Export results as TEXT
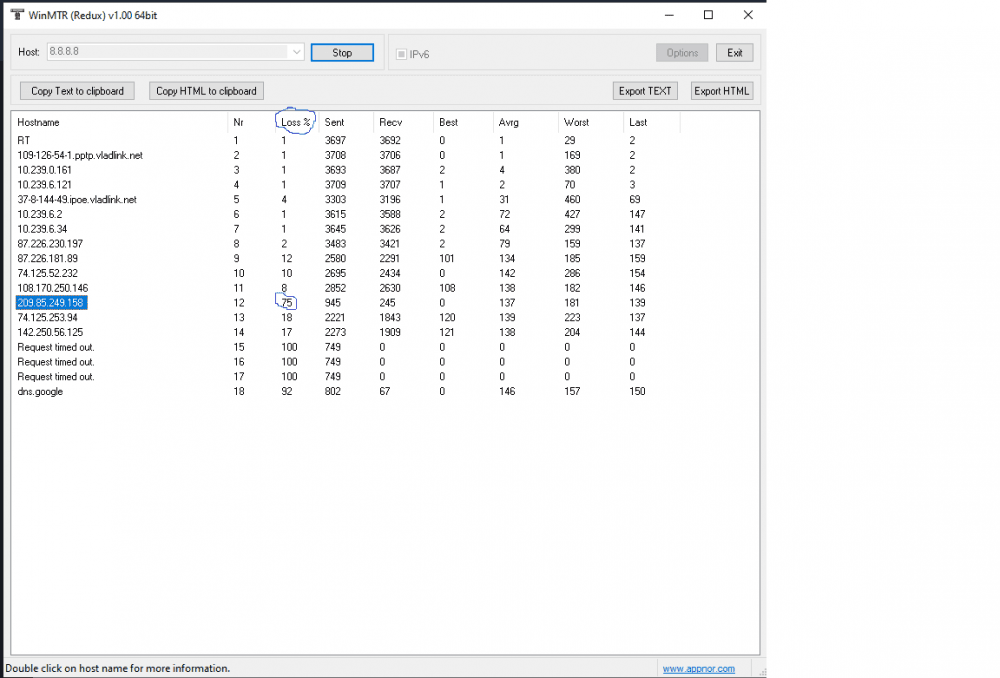The height and width of the screenshot is (678, 1000). point(645,91)
